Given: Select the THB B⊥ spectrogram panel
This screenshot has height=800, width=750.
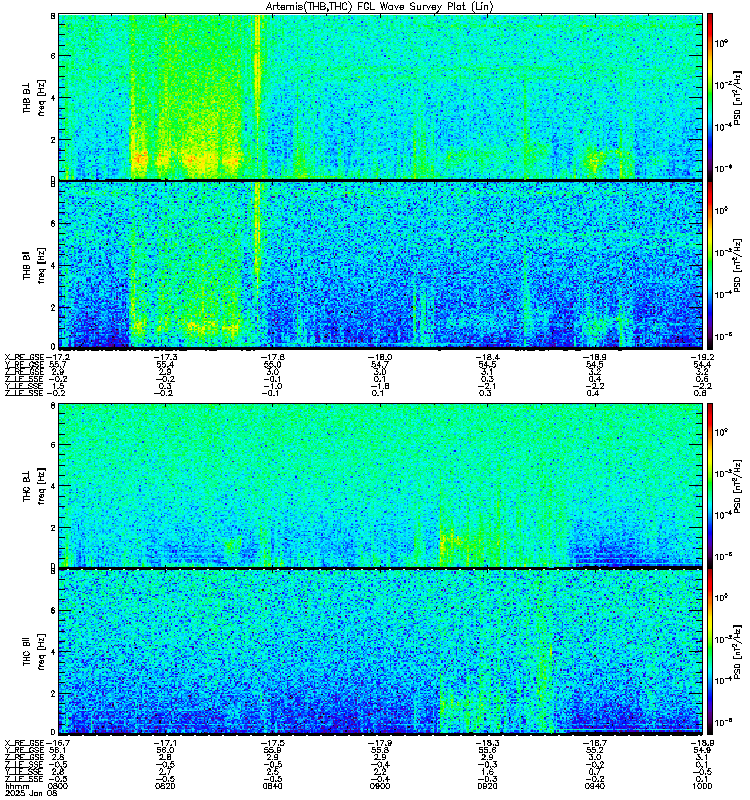Looking at the screenshot, I should (380, 96).
